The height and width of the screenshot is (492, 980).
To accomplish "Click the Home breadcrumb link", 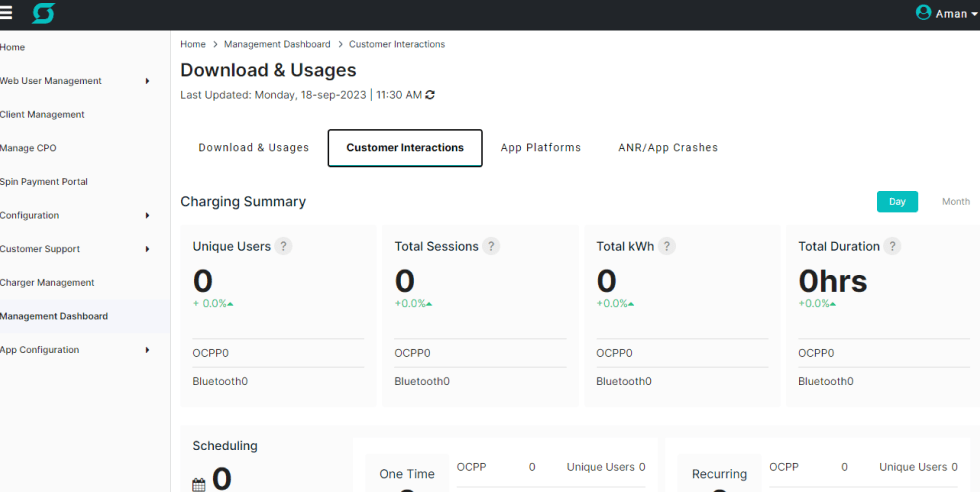I will pos(193,44).
